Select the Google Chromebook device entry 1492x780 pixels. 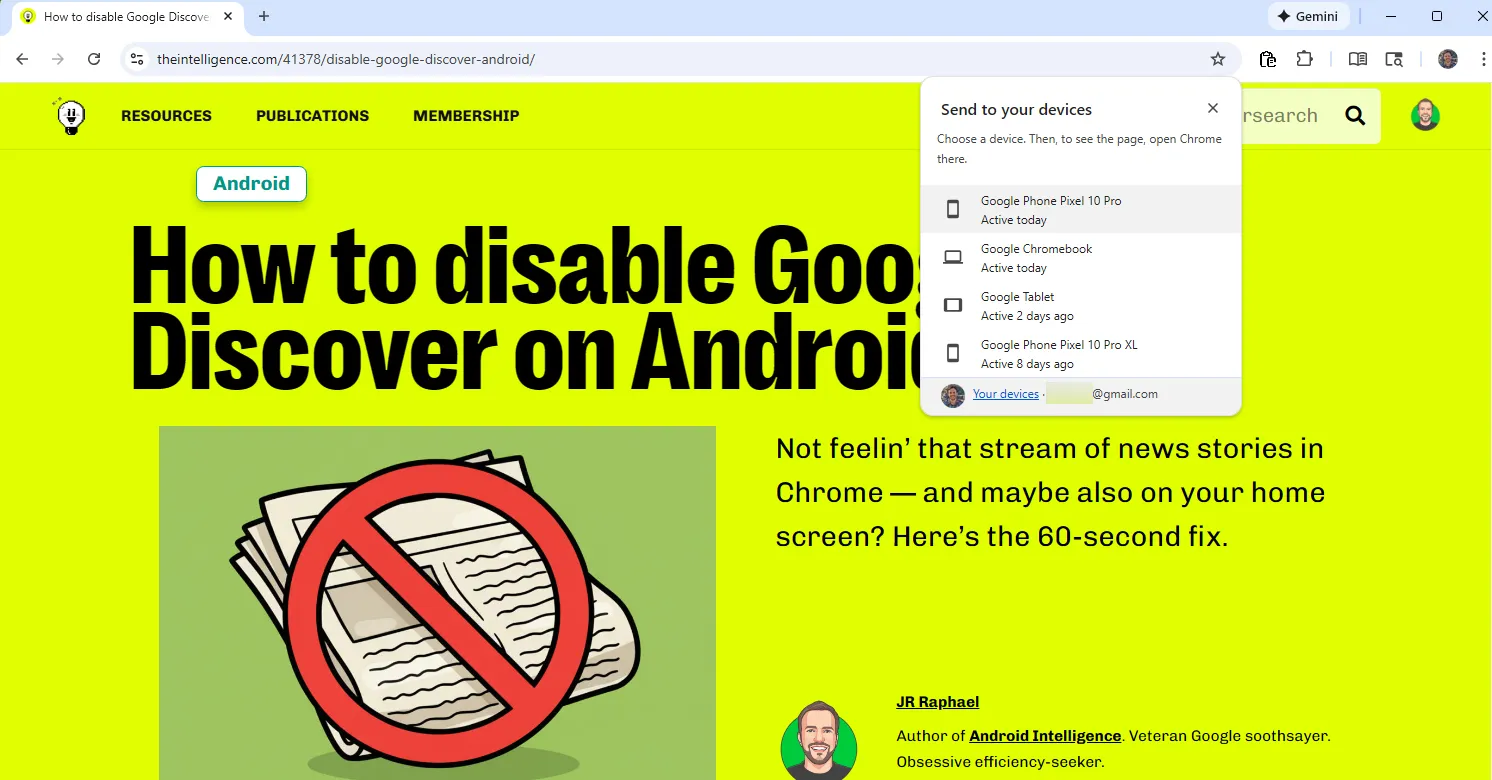1037,257
